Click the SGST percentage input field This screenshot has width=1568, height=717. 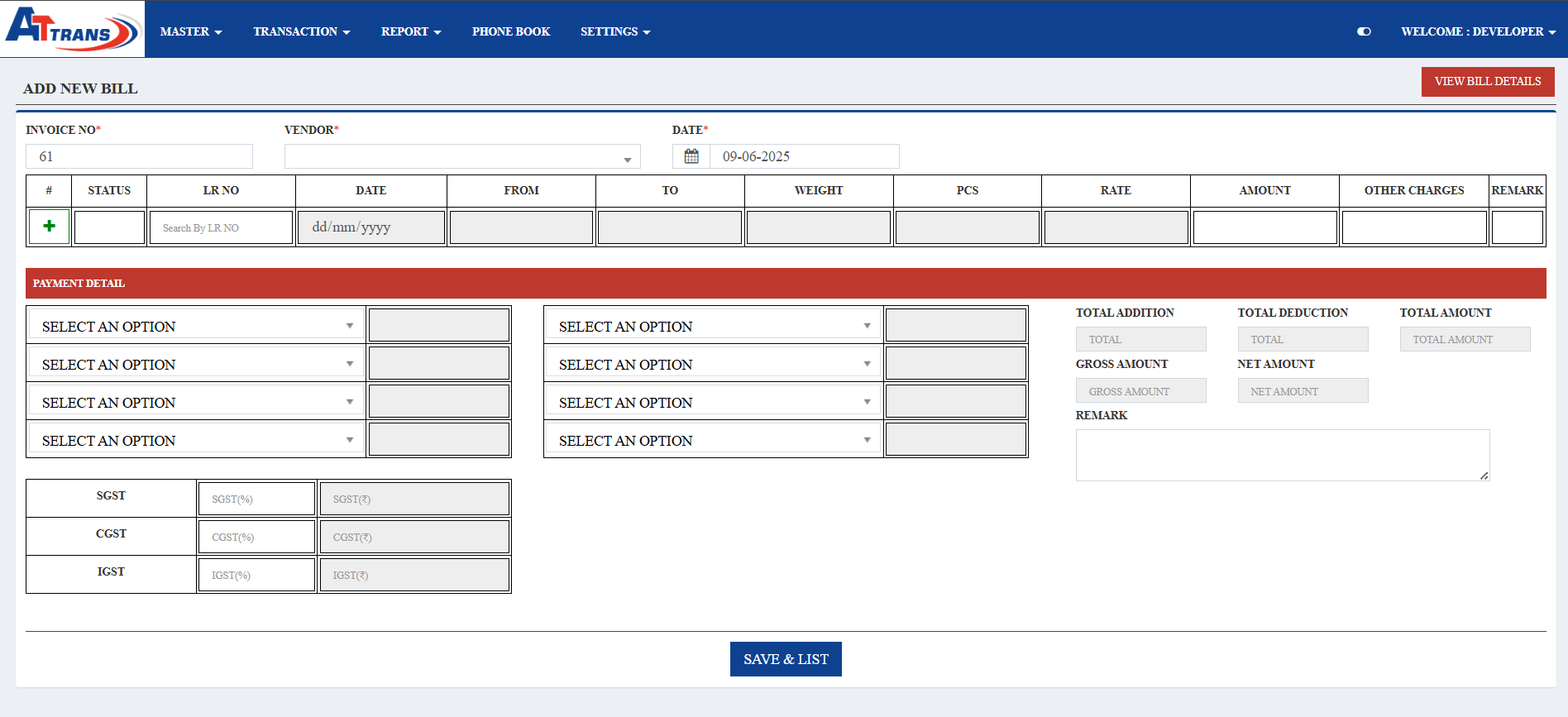[x=256, y=499]
